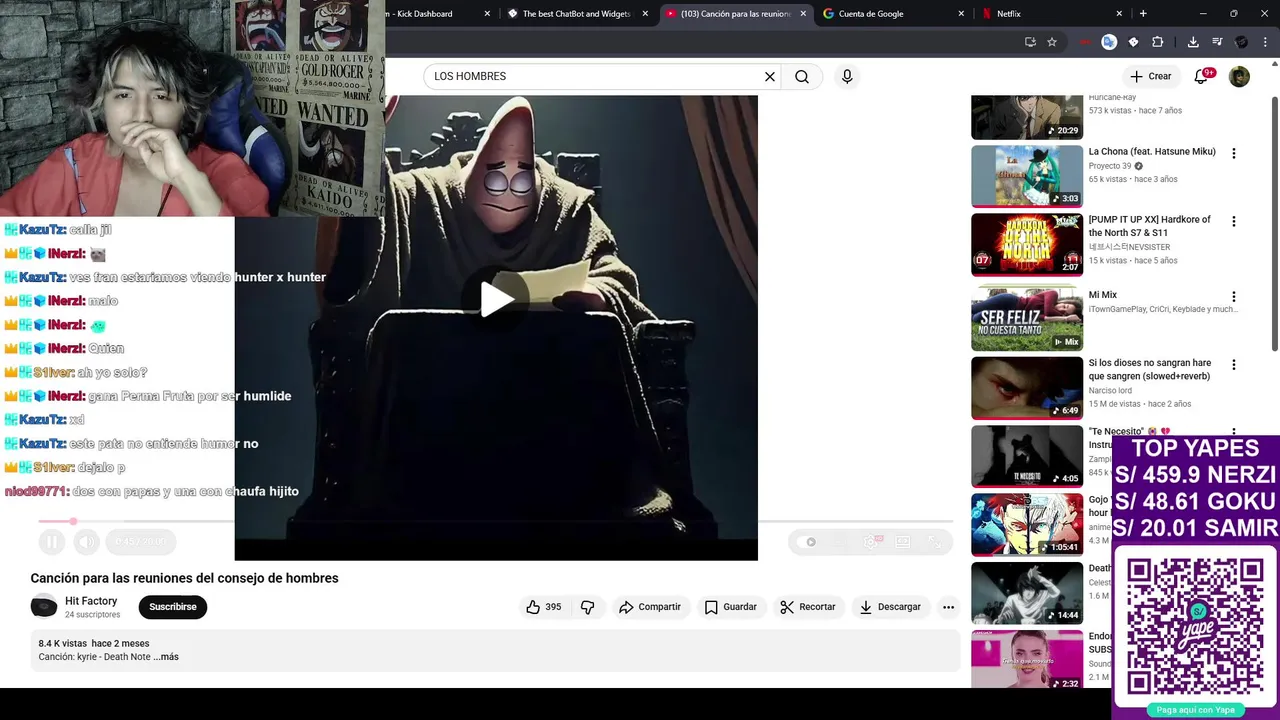Expand the description with ...más
Viewport: 1280px width, 720px height.
166,657
